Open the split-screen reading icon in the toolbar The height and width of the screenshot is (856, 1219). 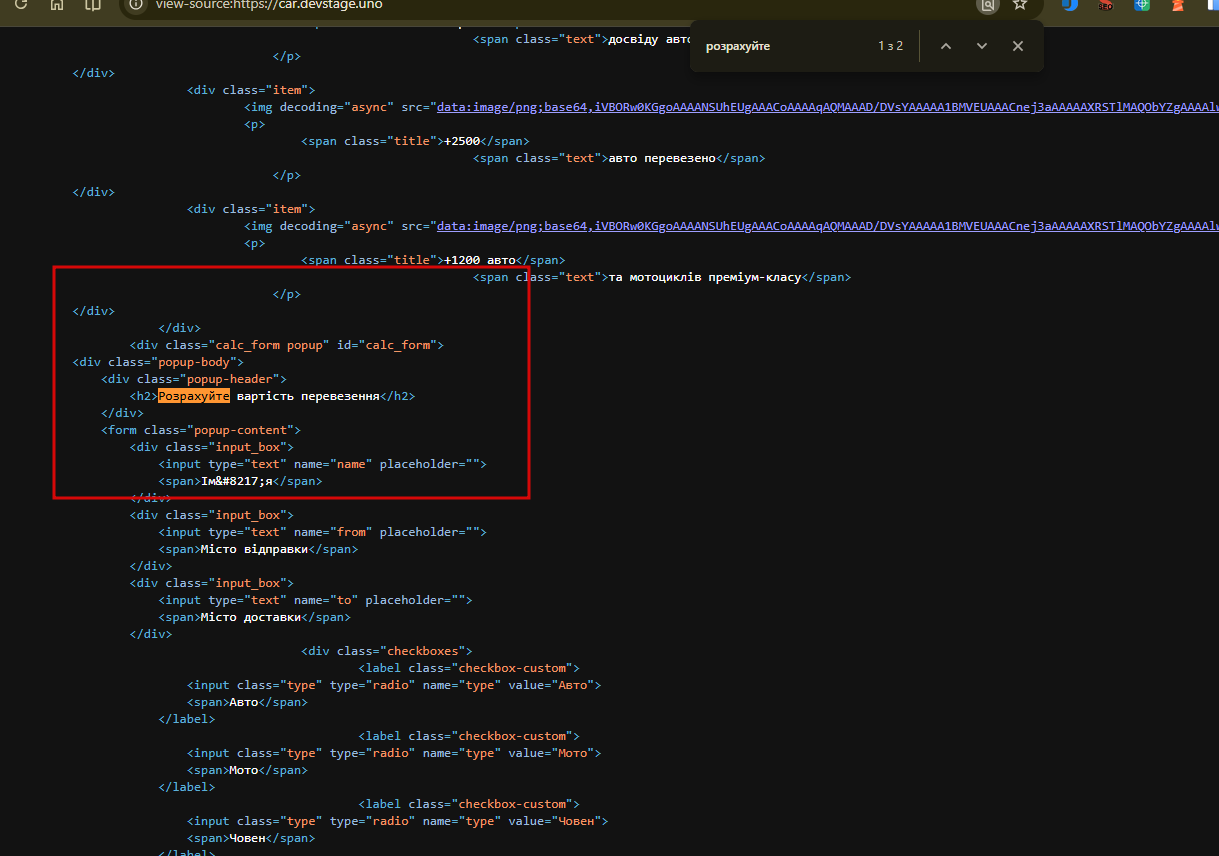point(93,5)
